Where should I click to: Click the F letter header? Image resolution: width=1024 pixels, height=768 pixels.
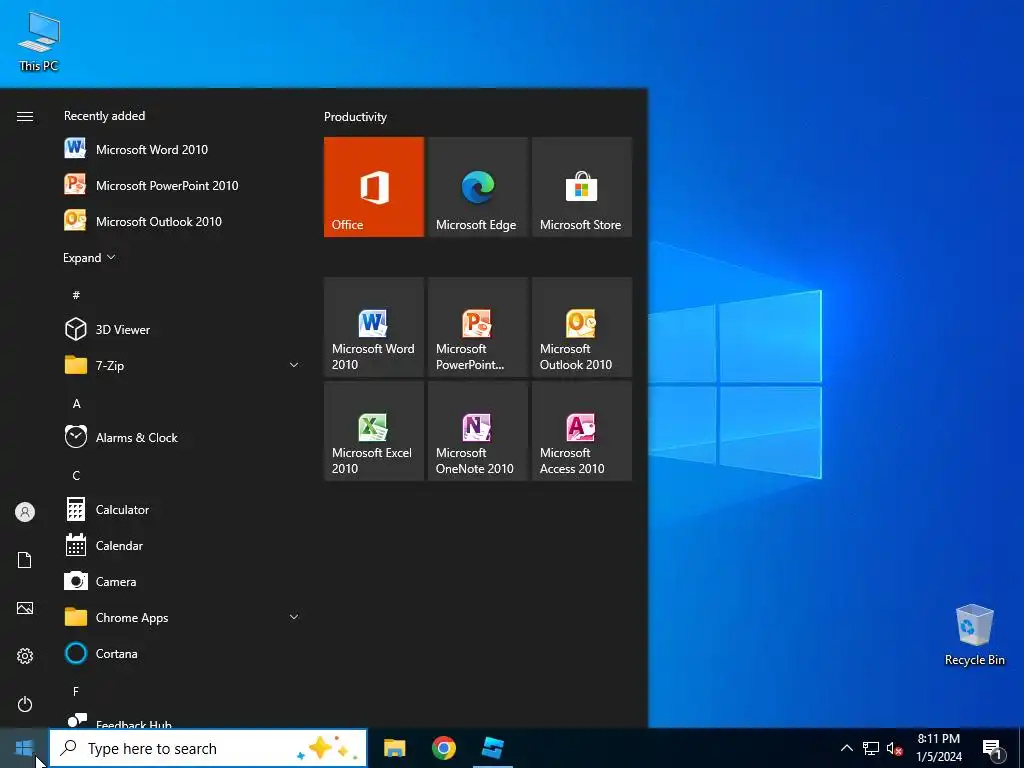(76, 691)
